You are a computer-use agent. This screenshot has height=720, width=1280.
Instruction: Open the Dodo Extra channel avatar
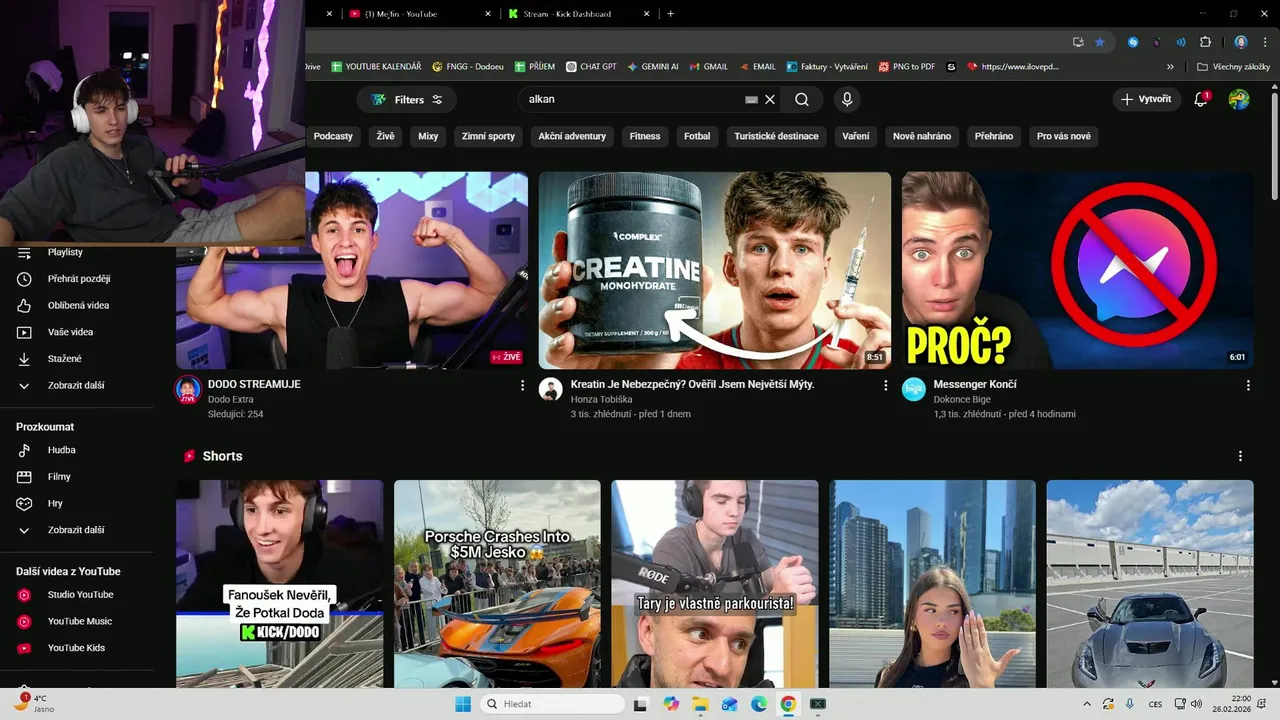188,390
